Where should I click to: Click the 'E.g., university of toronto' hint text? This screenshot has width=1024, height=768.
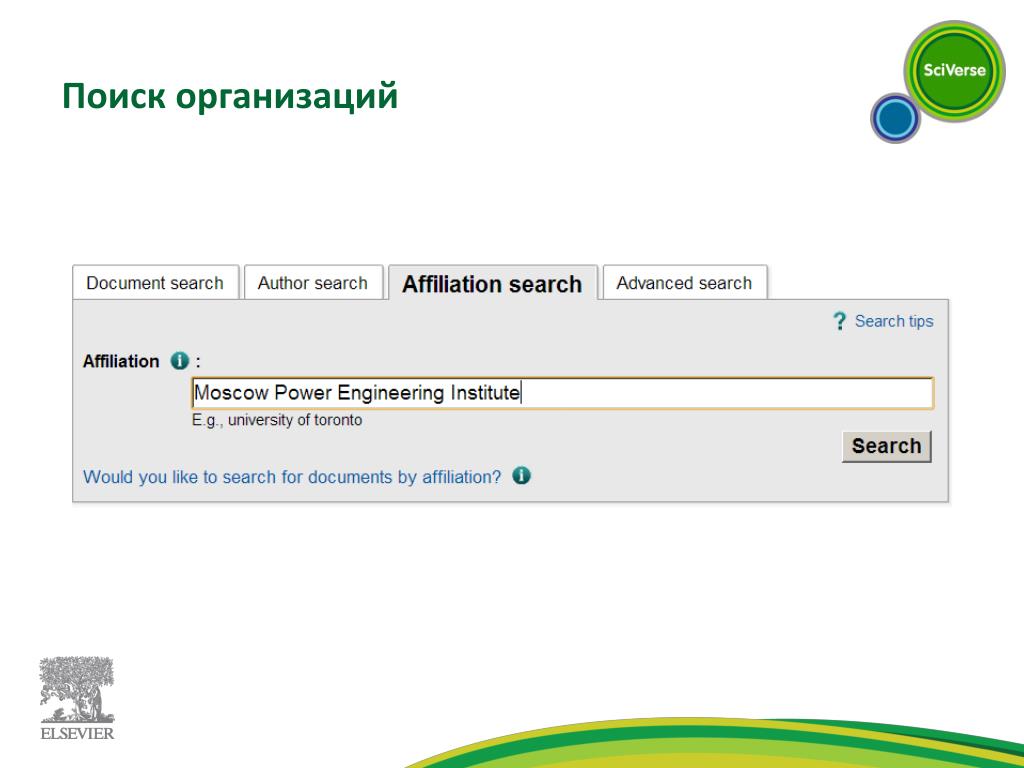277,420
